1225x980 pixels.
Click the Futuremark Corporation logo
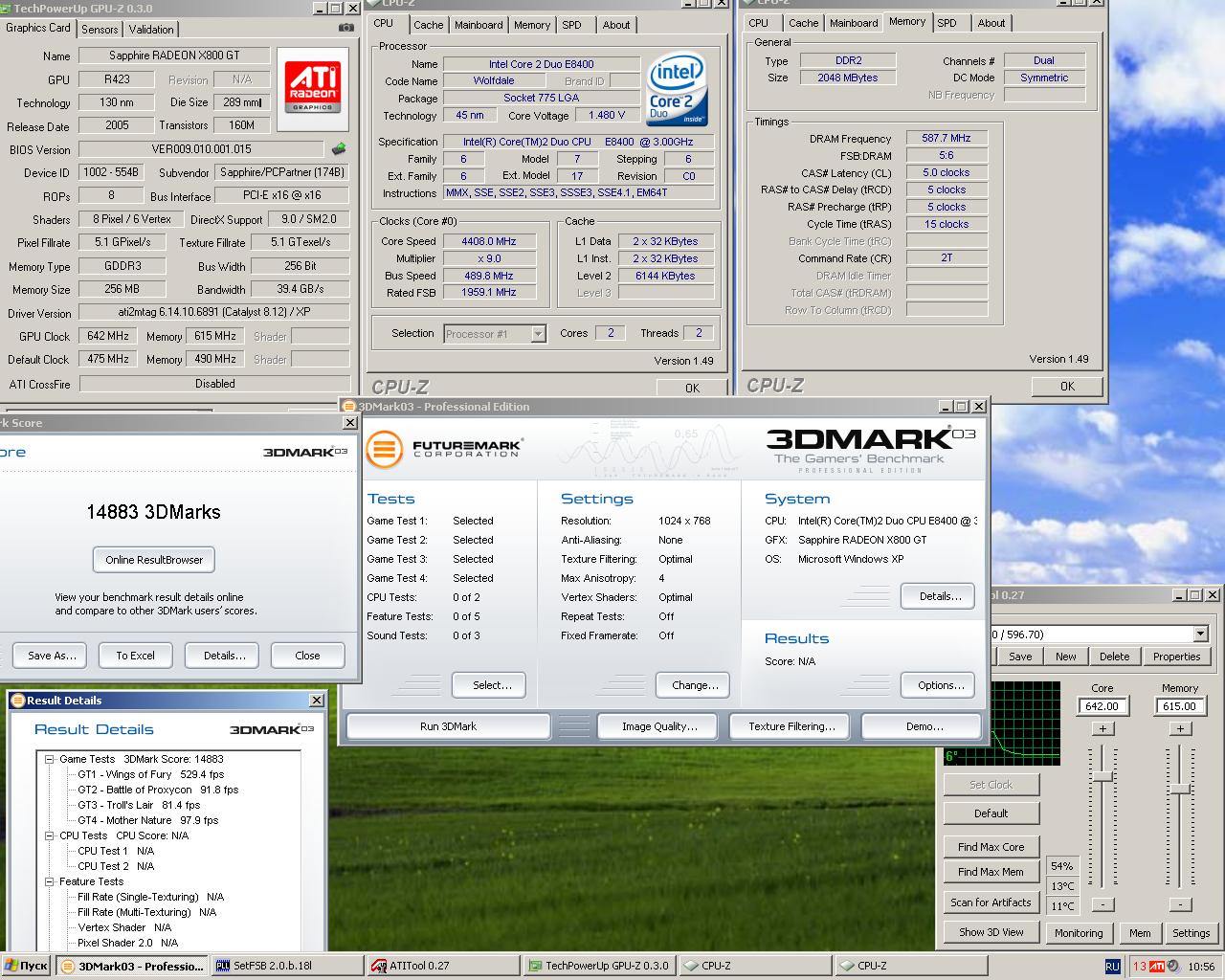[445, 449]
